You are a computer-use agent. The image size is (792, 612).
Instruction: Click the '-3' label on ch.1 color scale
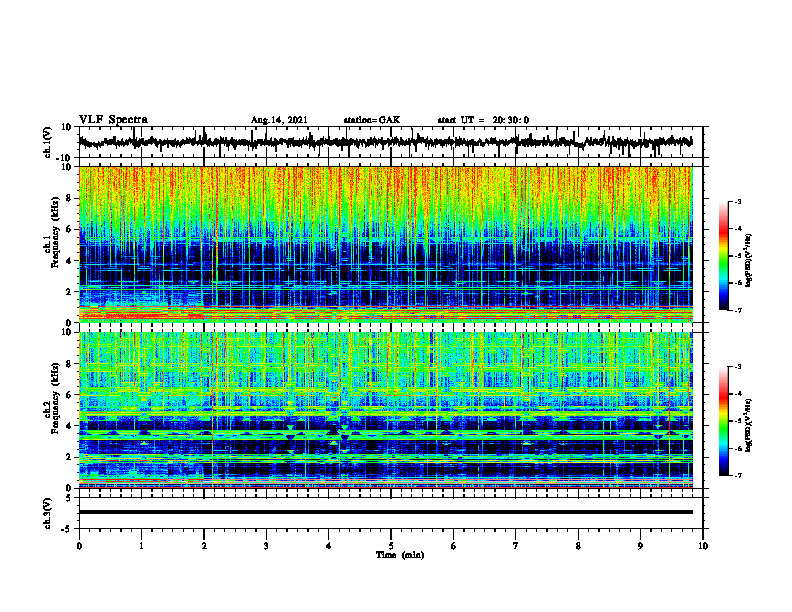tap(738, 201)
